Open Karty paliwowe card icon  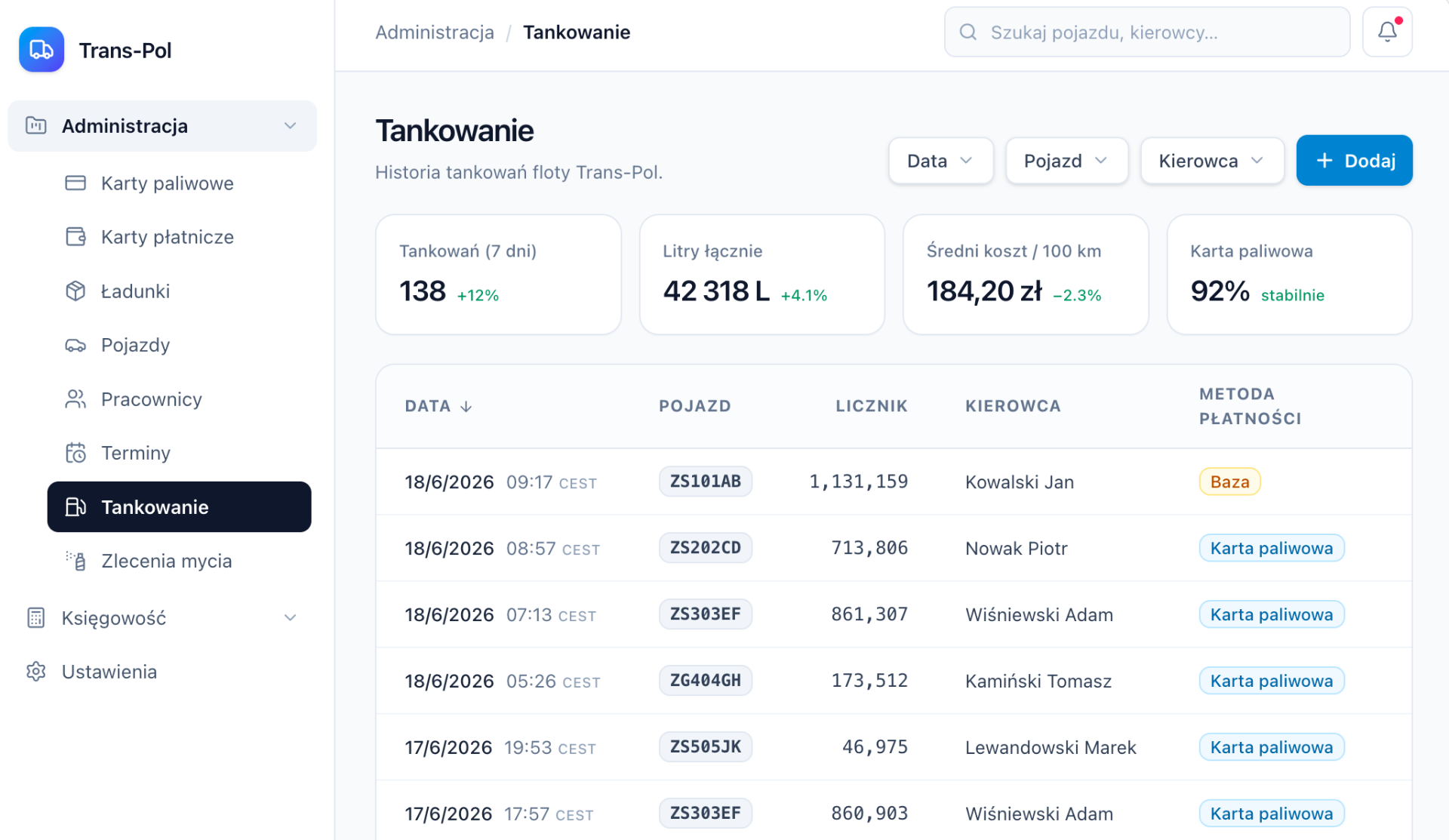pyautogui.click(x=75, y=183)
